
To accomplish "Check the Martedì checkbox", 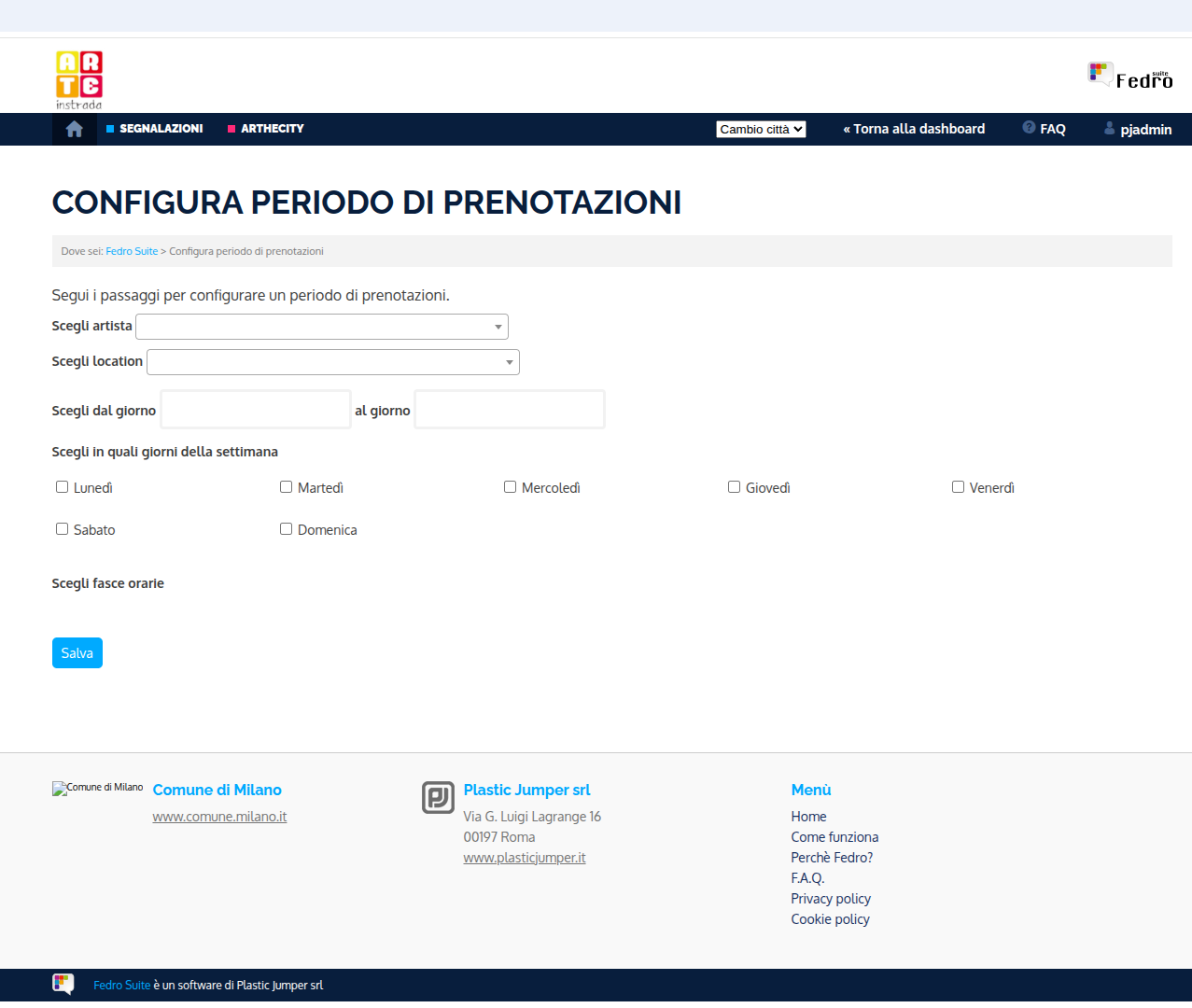I will click(287, 487).
